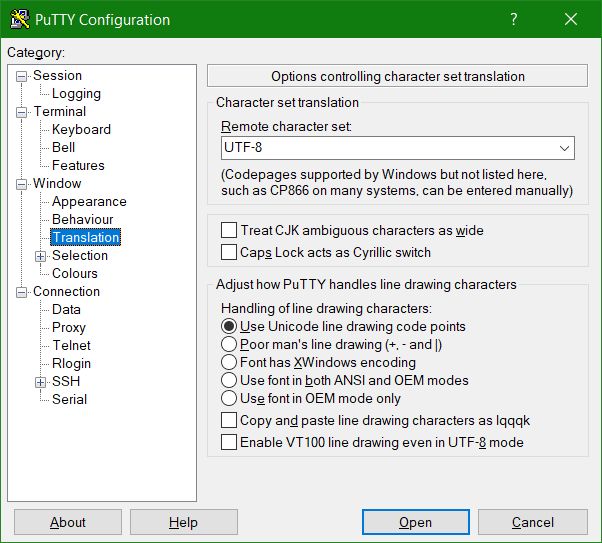Collapse the Window tree node

pyautogui.click(x=22, y=184)
